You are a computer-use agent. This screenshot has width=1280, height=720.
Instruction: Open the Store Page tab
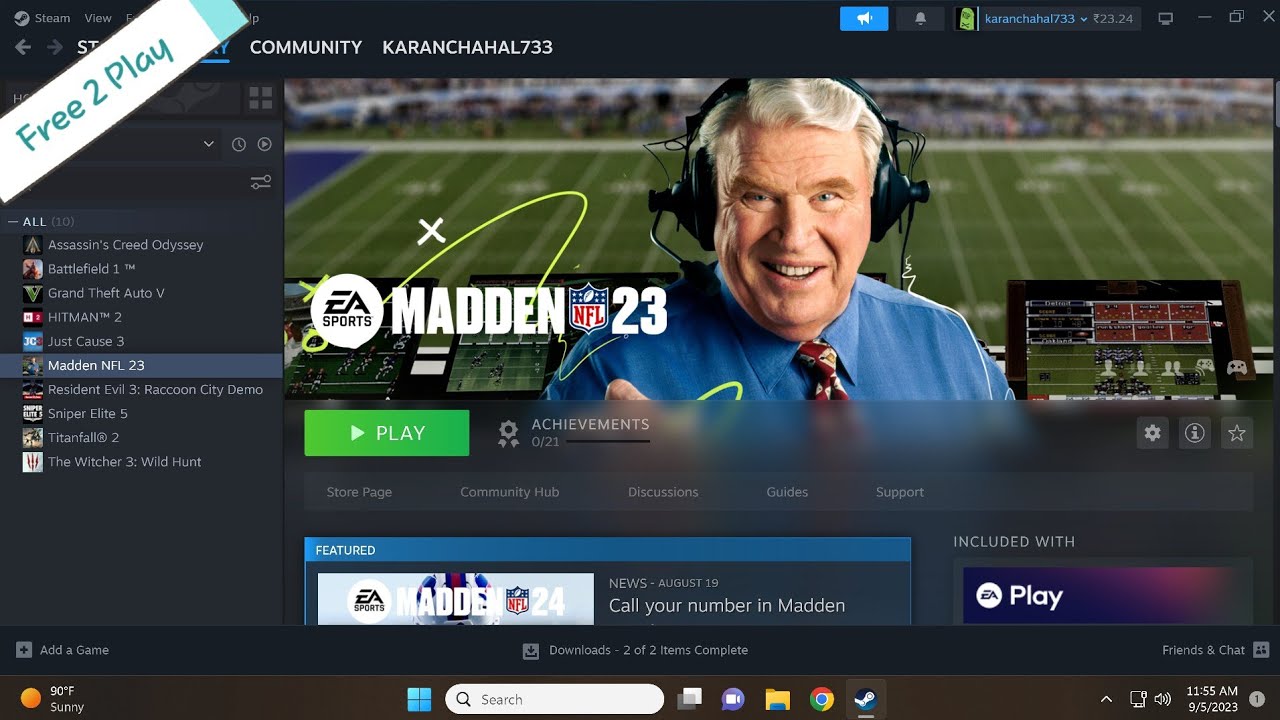click(359, 492)
